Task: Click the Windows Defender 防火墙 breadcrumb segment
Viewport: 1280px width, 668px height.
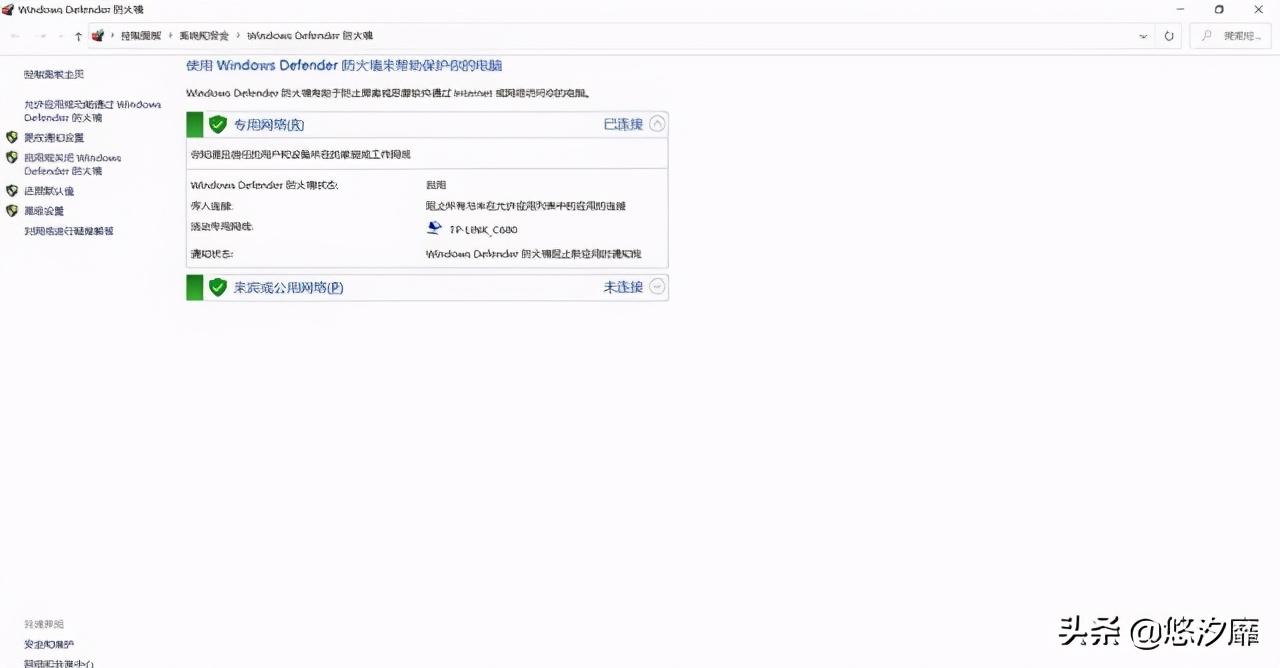Action: tap(310, 36)
